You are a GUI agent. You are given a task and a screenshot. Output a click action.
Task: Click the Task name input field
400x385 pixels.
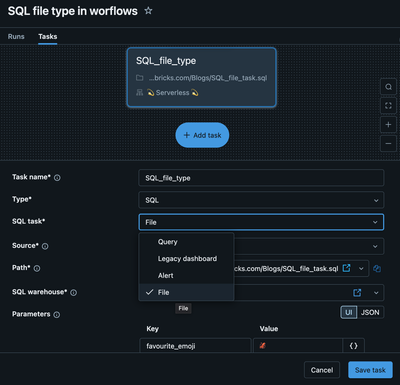261,178
